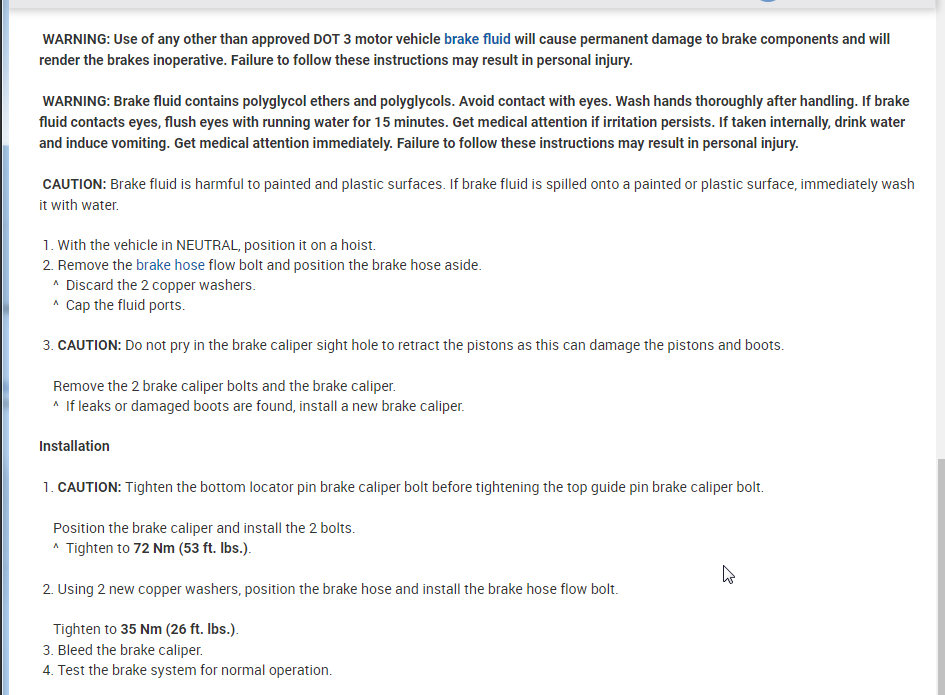Click the caution about painted and plastic surfaces
The image size is (945, 695).
coord(476,194)
